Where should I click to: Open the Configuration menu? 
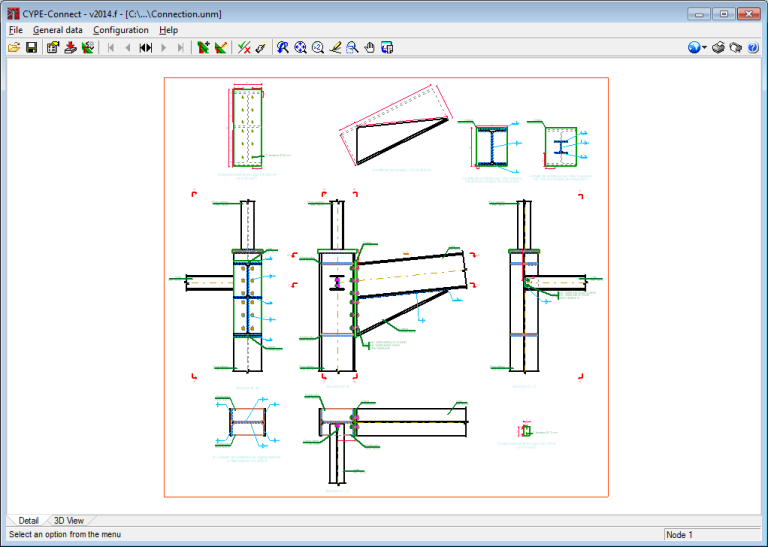[121, 30]
